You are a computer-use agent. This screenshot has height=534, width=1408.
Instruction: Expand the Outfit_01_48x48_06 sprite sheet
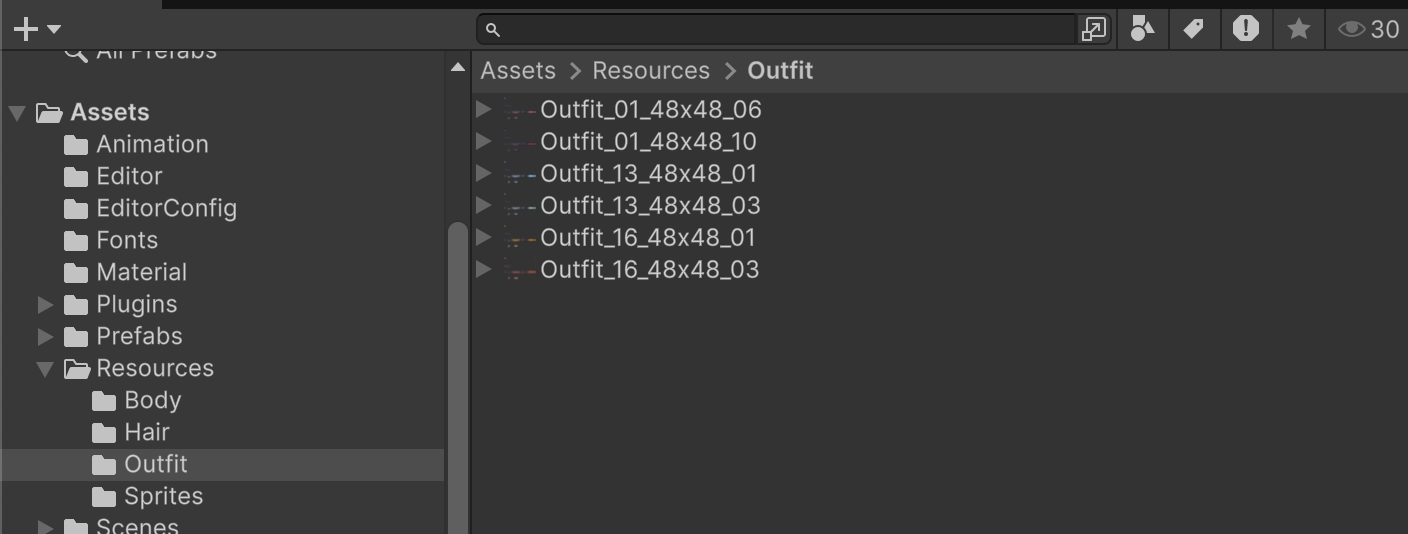(x=484, y=109)
